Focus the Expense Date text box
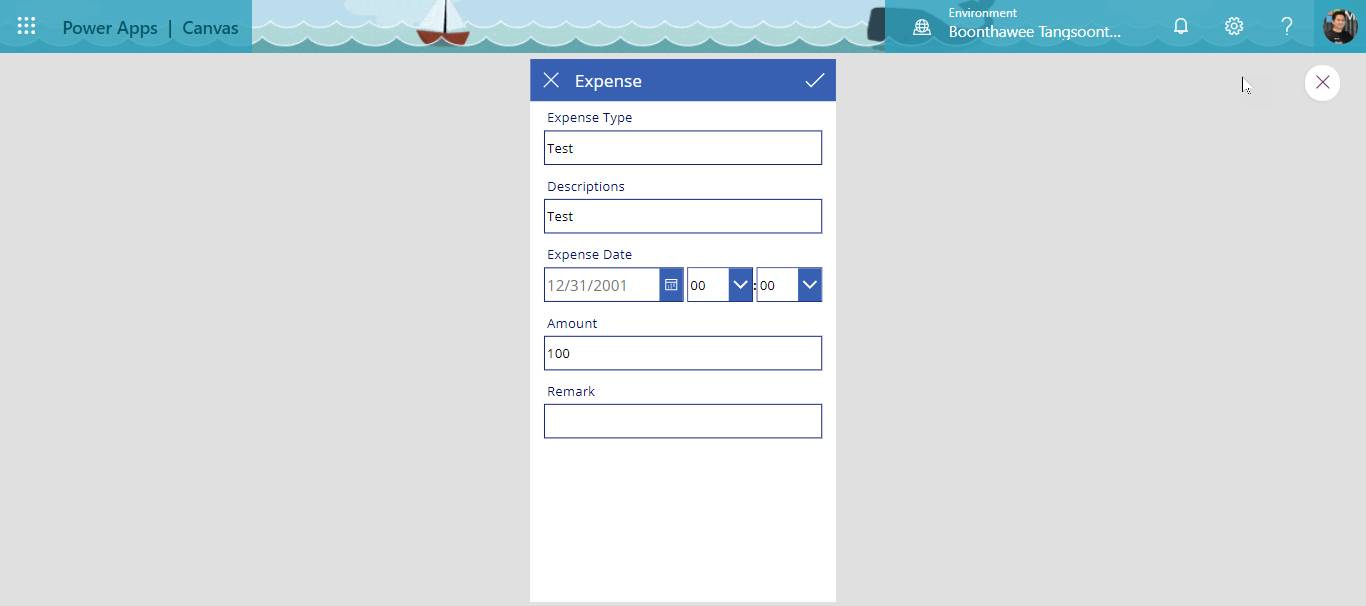The width and height of the screenshot is (1366, 606). click(x=602, y=285)
